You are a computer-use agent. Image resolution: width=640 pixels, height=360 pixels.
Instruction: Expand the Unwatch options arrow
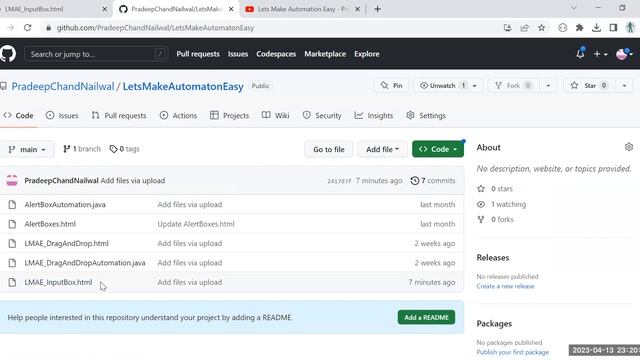[475, 86]
